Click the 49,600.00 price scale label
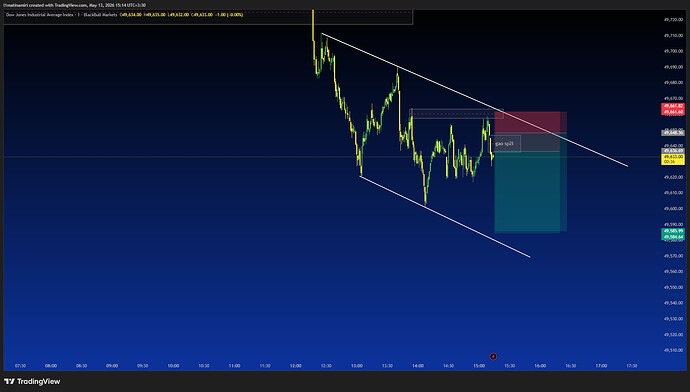This screenshot has width=690, height=392. [673, 209]
